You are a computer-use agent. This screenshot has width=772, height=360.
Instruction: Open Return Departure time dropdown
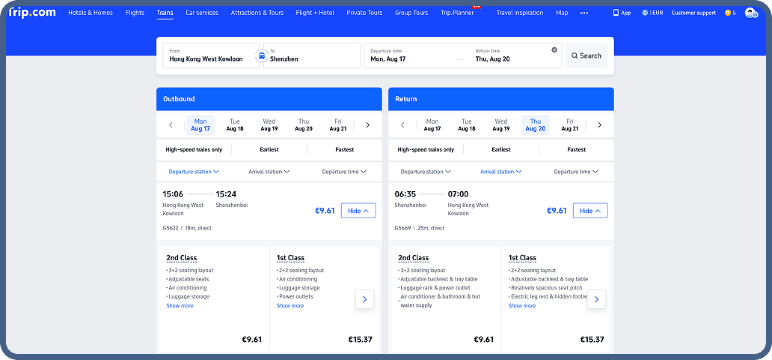576,172
